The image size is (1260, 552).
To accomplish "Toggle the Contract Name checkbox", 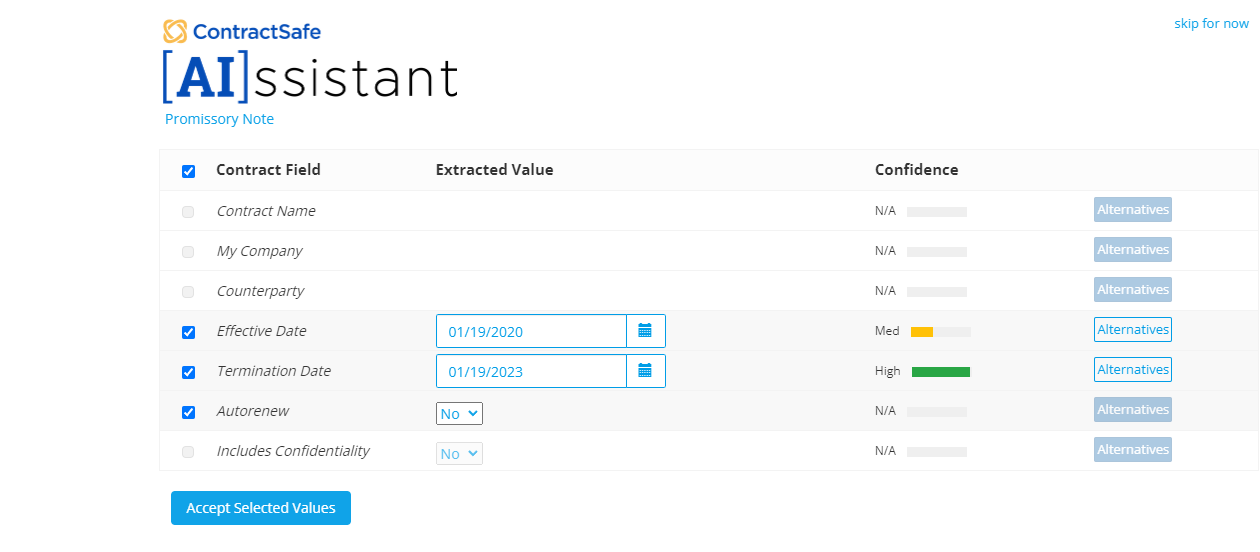I will (x=188, y=212).
